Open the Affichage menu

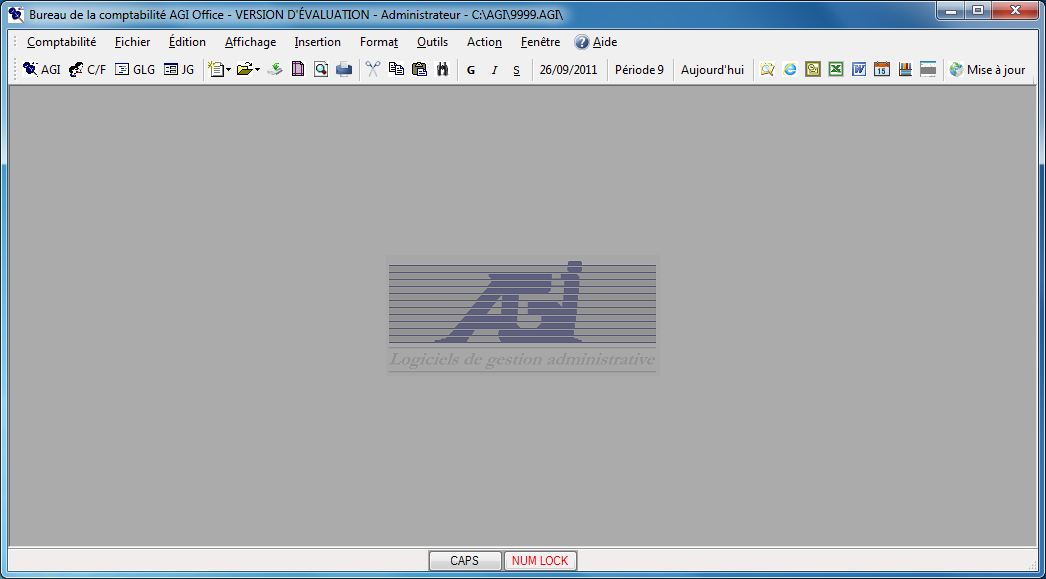point(250,42)
